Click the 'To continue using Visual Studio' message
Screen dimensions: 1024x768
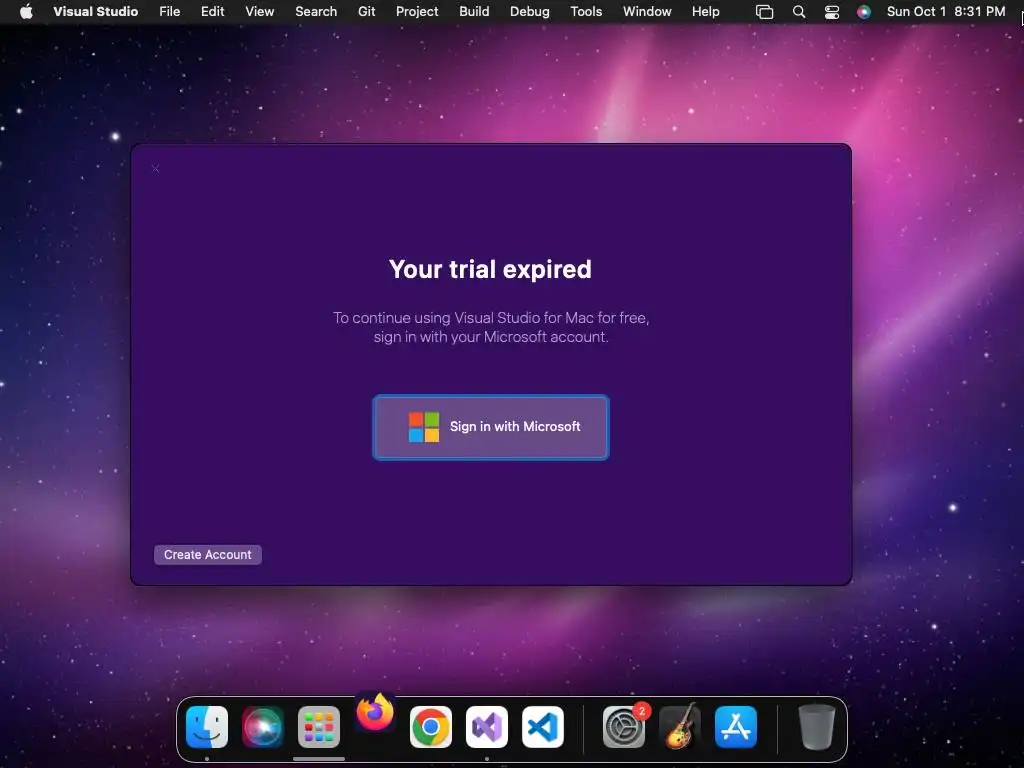490,327
